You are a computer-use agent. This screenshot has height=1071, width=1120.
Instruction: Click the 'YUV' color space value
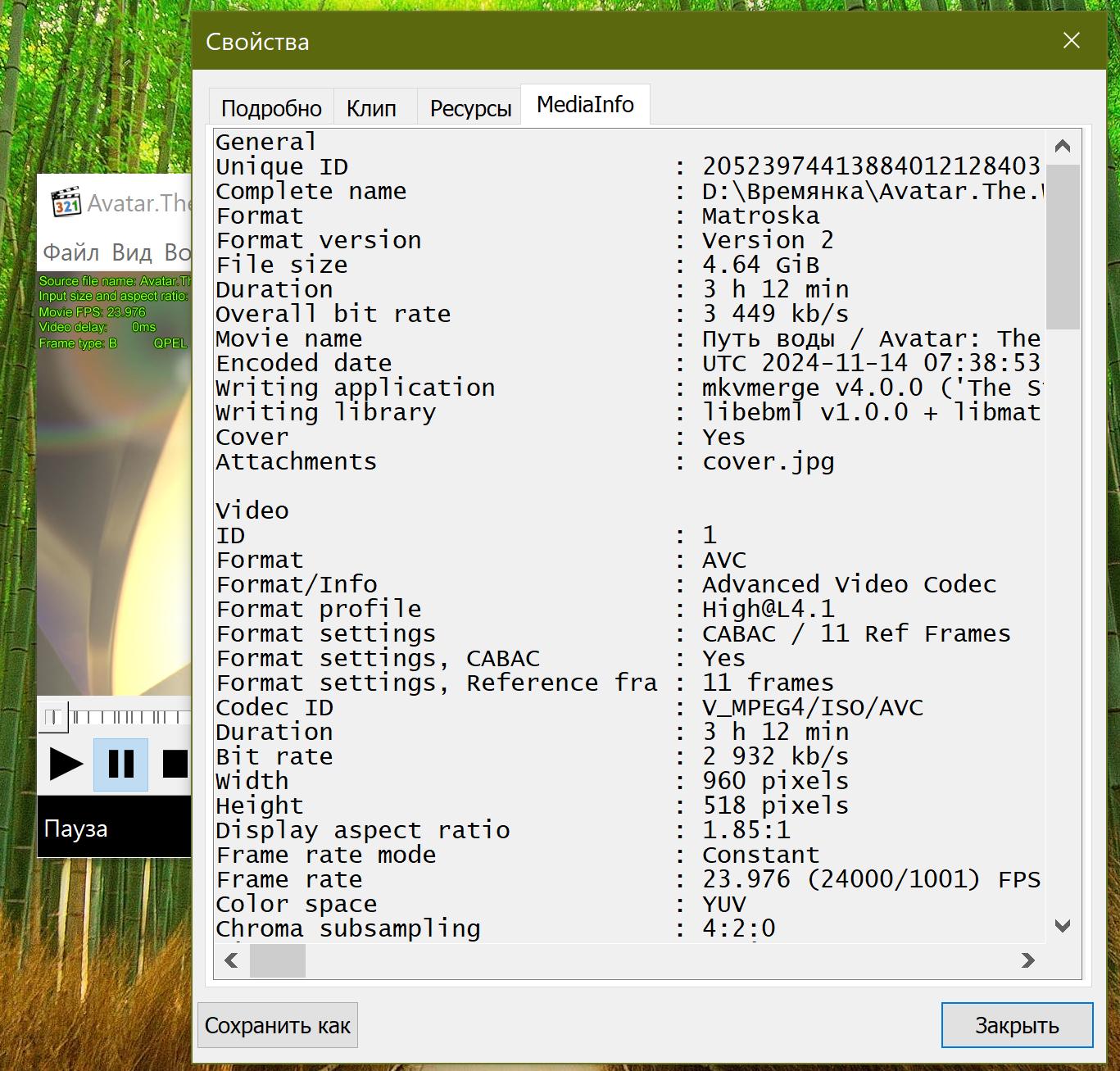(x=723, y=904)
